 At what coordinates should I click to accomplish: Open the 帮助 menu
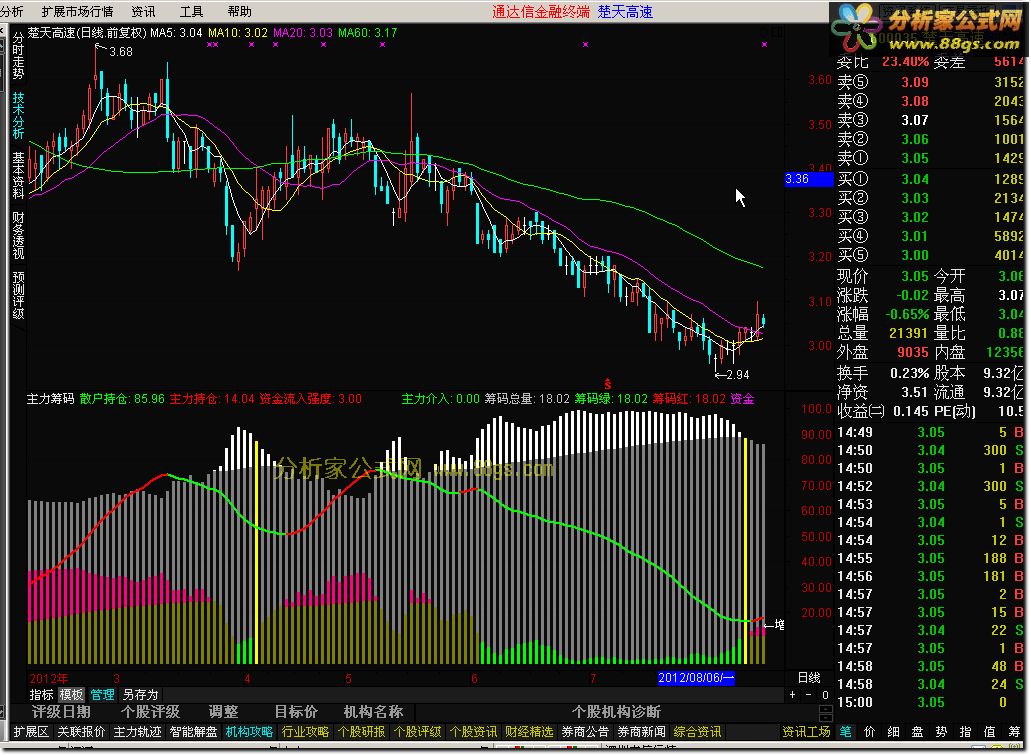(239, 11)
